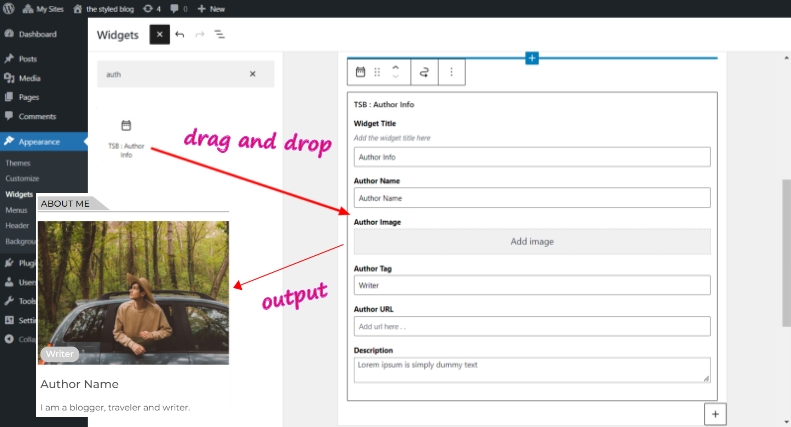Open the List View icon
This screenshot has width=791, height=427.
click(x=219, y=34)
